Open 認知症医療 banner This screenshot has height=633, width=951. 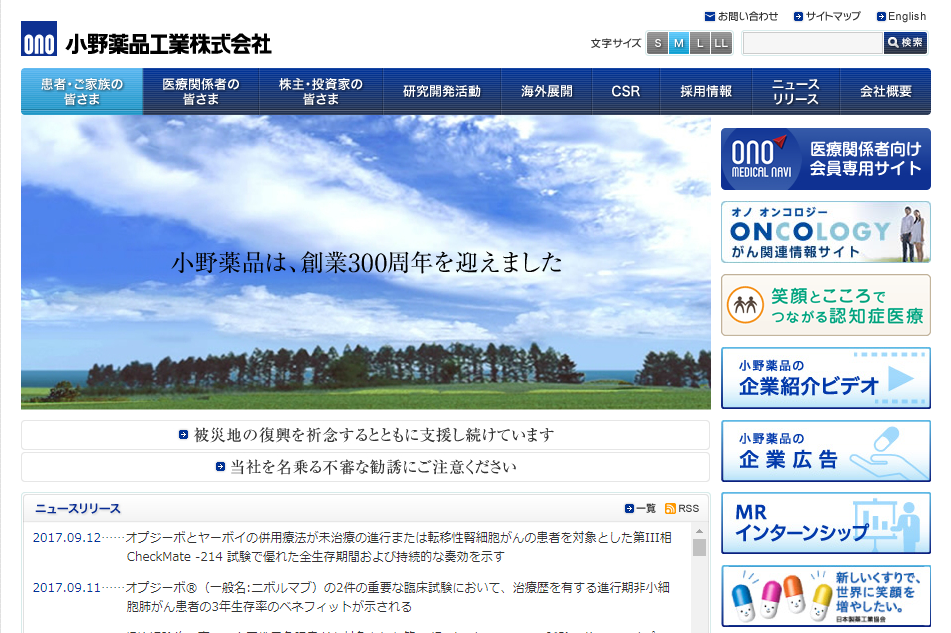(825, 305)
